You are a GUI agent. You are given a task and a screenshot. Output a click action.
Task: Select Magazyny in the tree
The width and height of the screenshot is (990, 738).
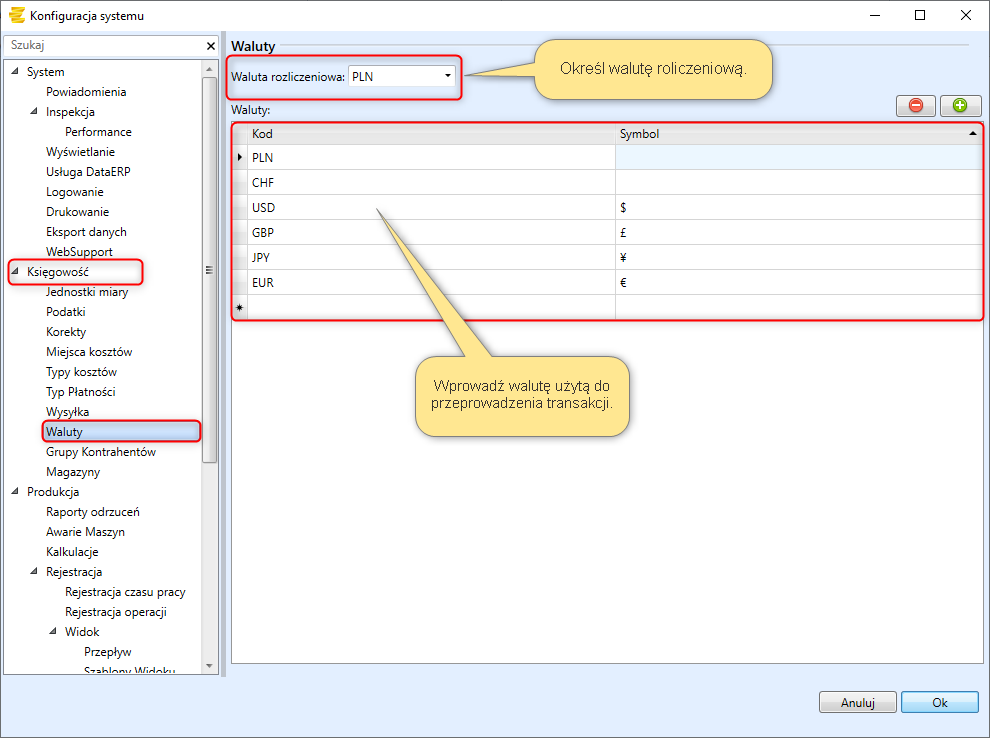(73, 472)
